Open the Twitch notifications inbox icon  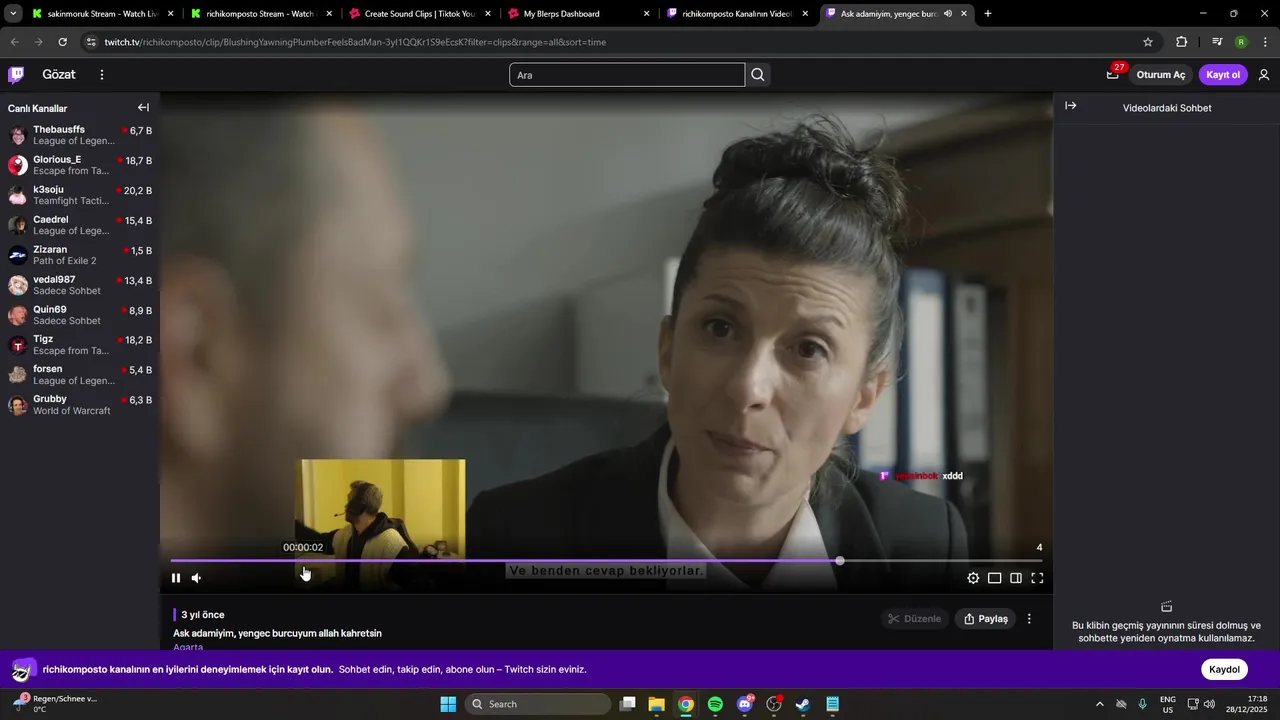tap(1112, 75)
